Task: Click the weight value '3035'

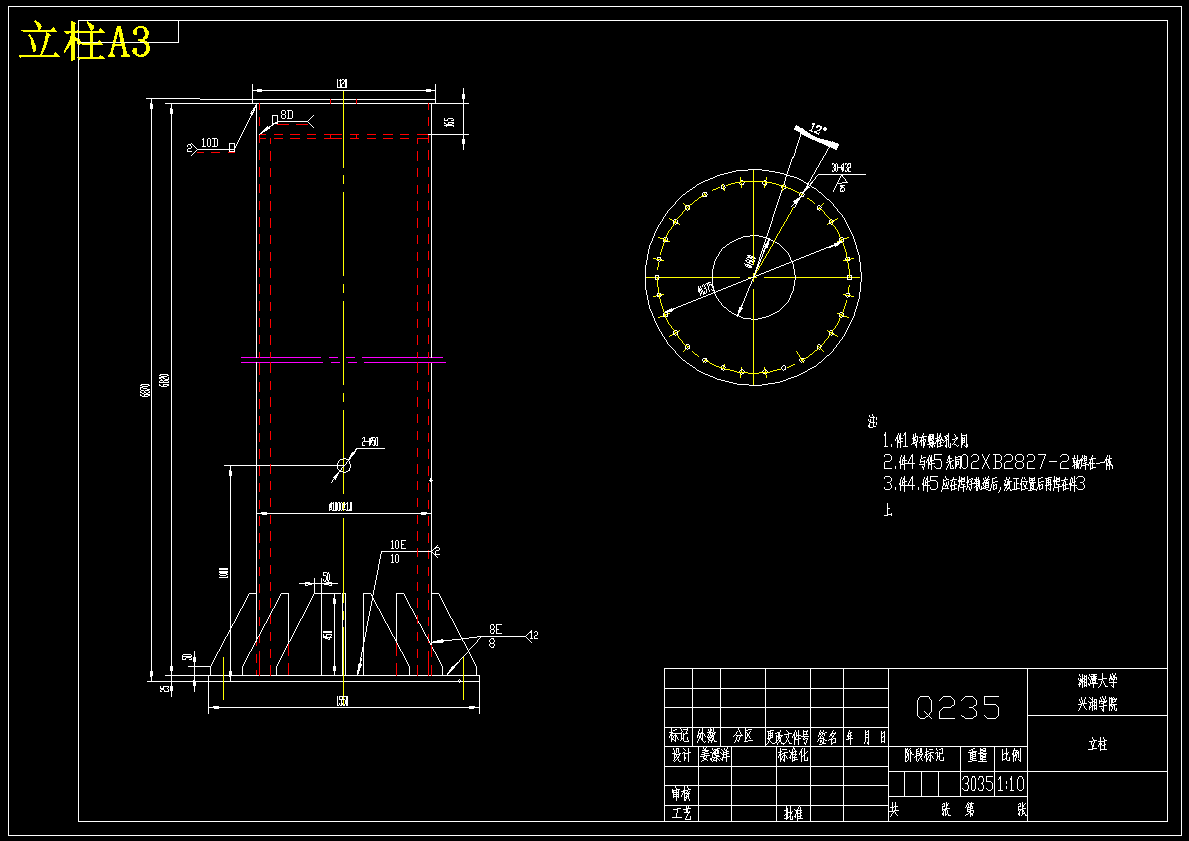Action: click(x=977, y=783)
